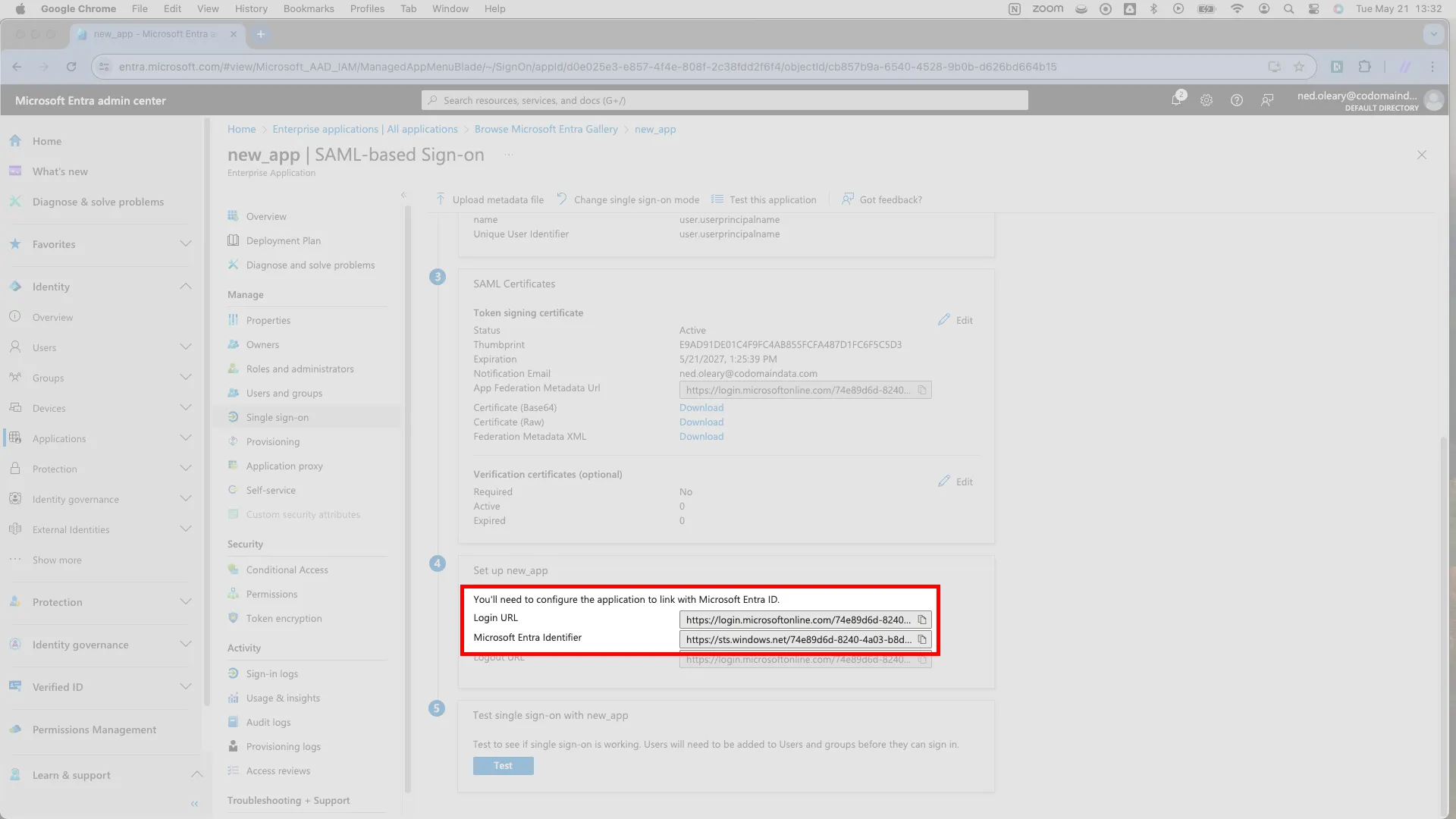This screenshot has width=1456, height=819.
Task: Expand the Applications nav chevron
Action: (x=186, y=438)
